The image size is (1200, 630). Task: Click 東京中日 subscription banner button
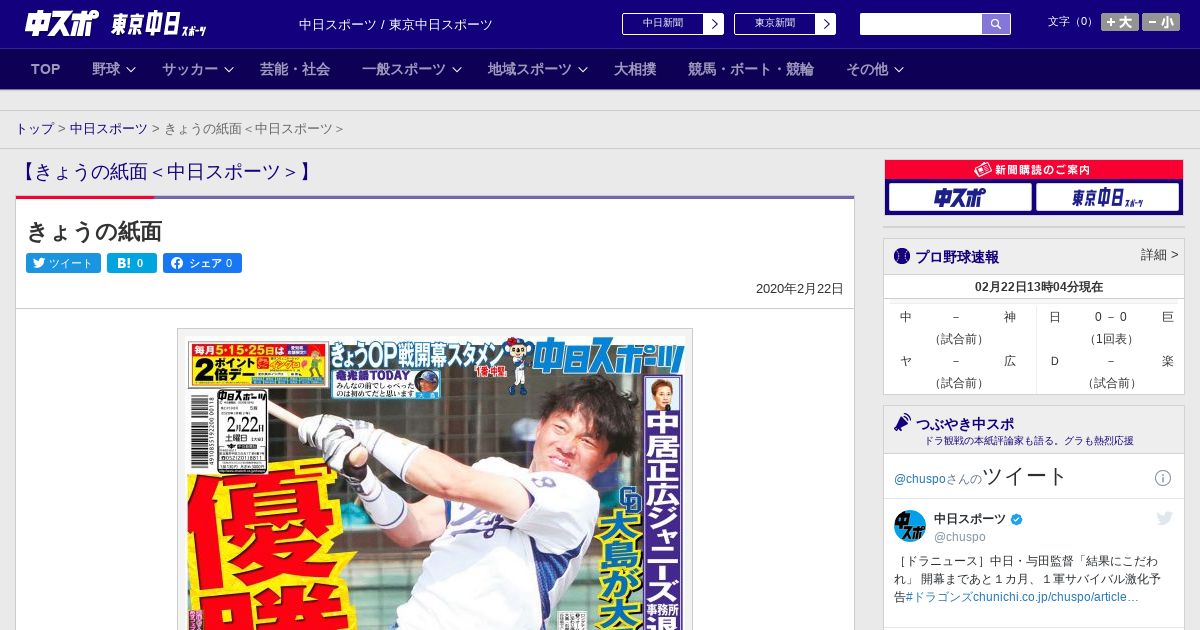1107,198
